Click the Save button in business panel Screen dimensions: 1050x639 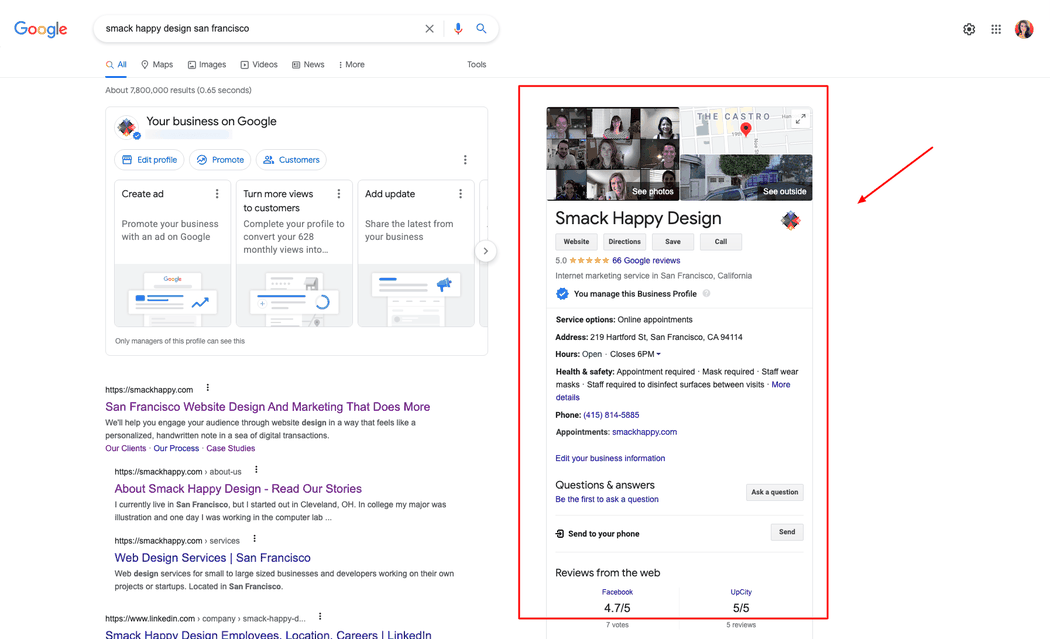(x=673, y=242)
